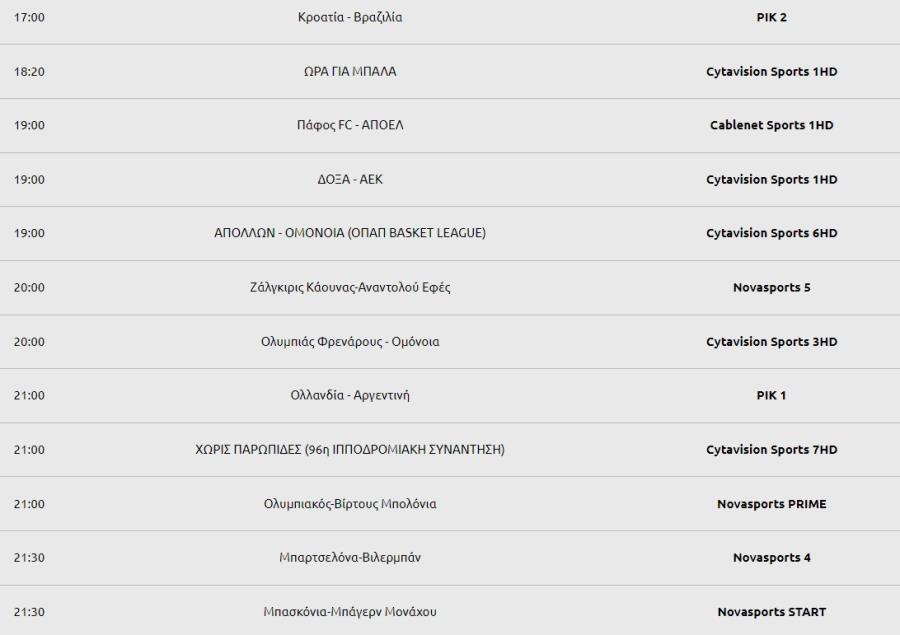Open the Ολυμπιακός-Βίρτους Μπολόνια game entry
Screen dimensions: 900x635
click(350, 504)
